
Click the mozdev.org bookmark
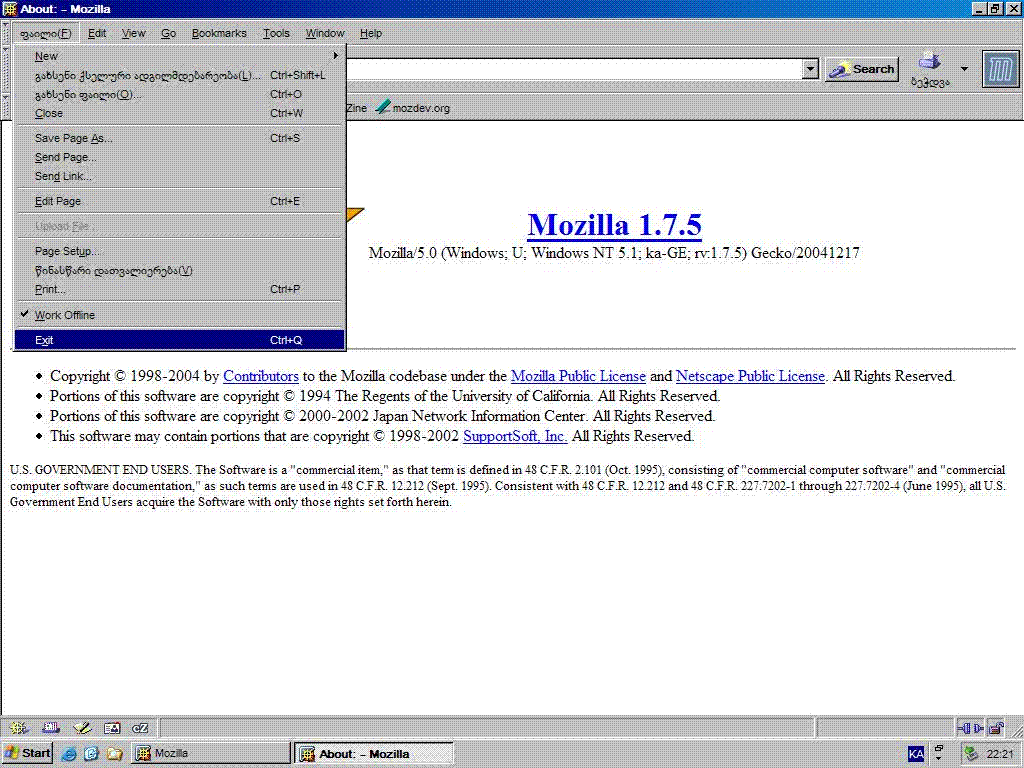pos(413,108)
